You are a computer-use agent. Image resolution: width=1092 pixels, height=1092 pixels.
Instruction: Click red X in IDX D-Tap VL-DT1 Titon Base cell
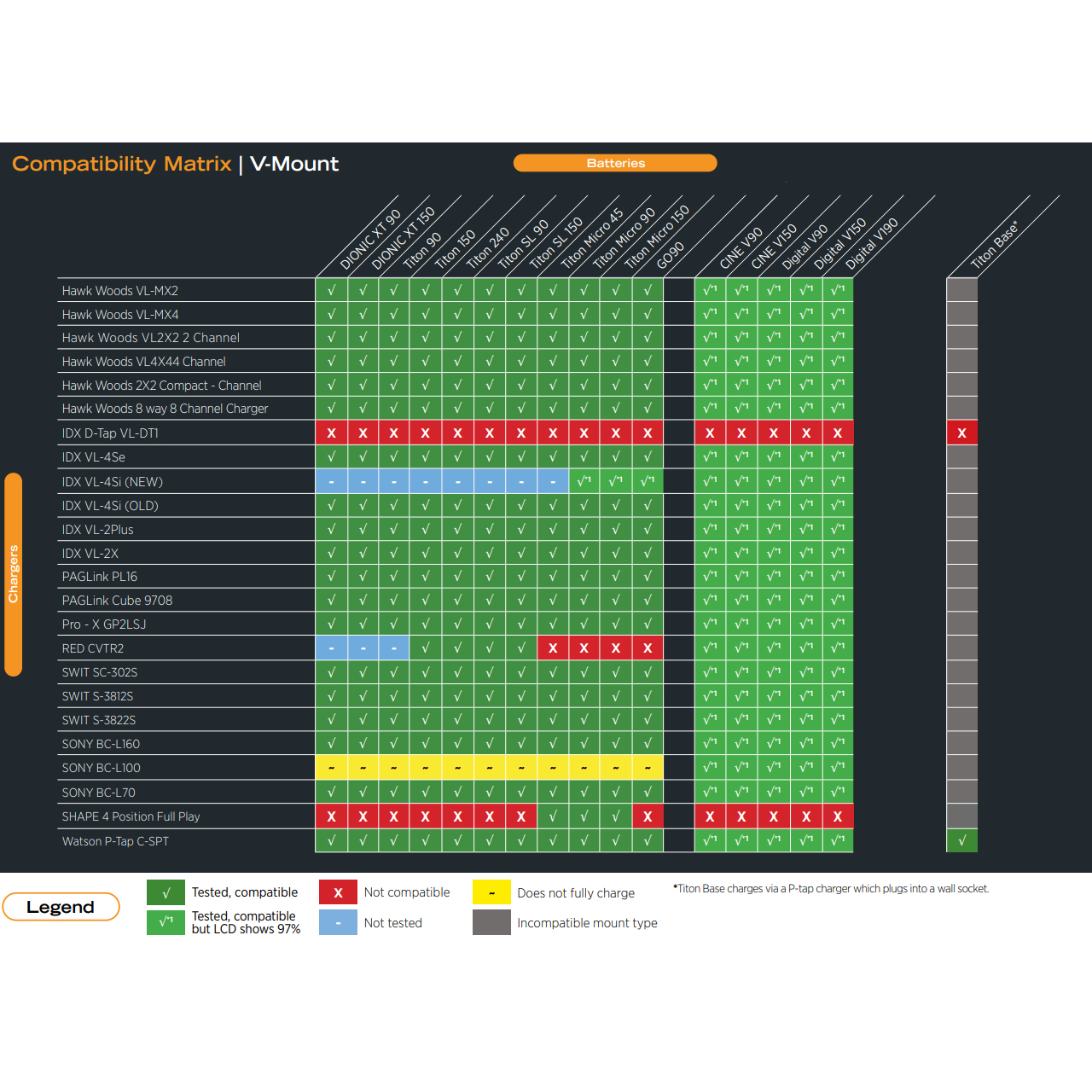pos(962,433)
